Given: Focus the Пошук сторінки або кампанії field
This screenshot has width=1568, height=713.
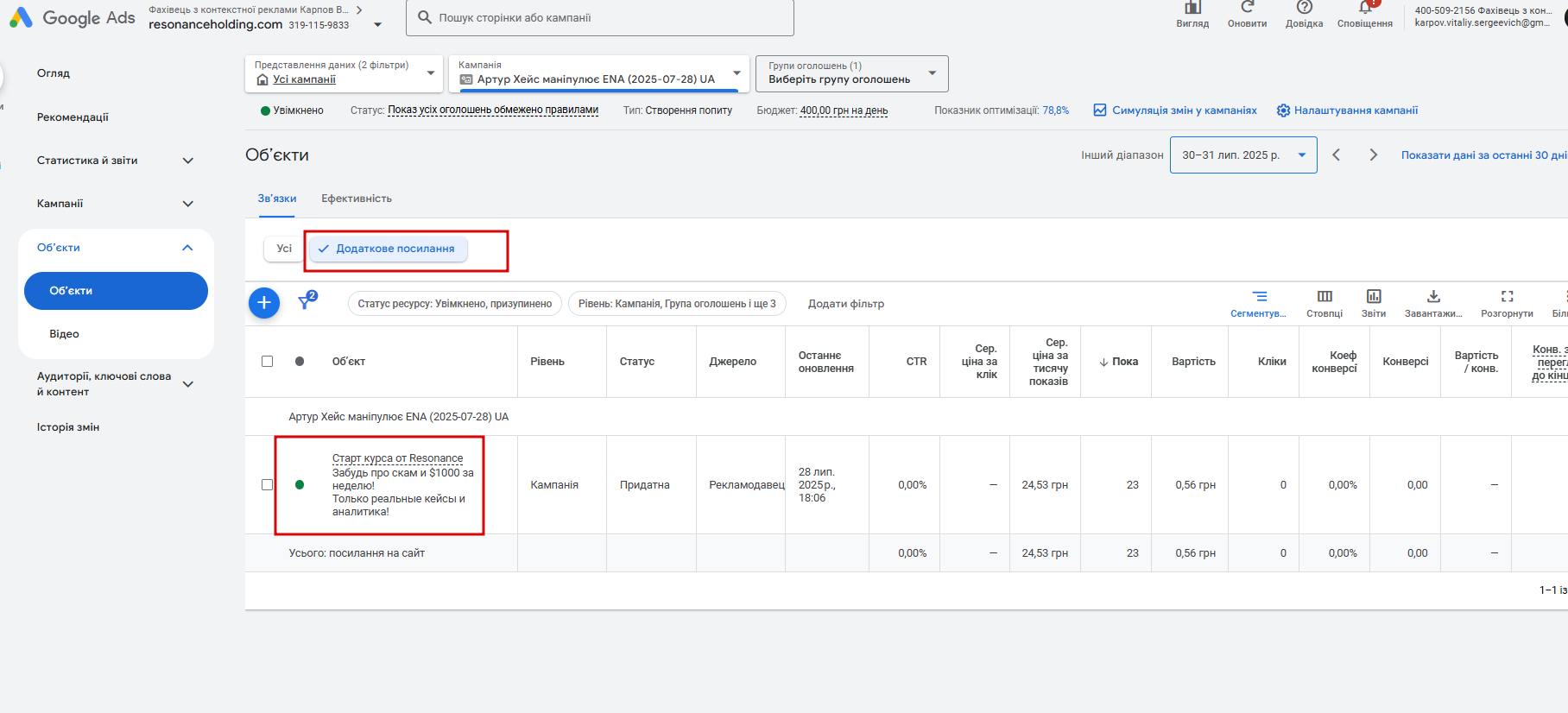Looking at the screenshot, I should [600, 17].
